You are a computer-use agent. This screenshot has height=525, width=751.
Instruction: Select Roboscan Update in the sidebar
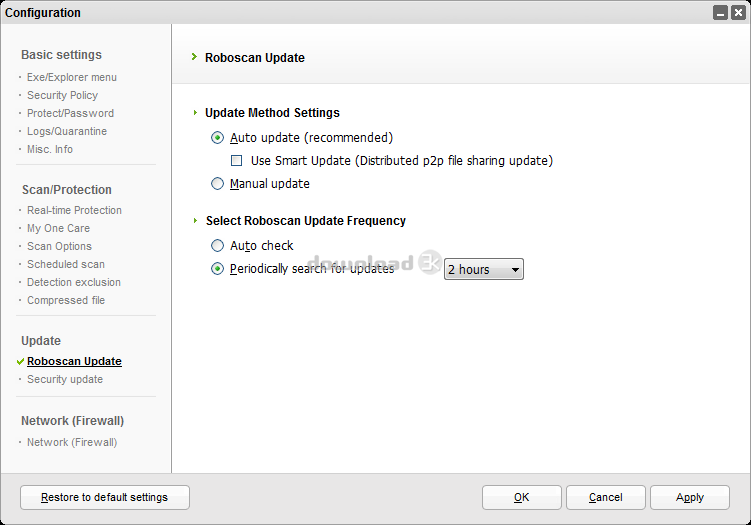(x=74, y=361)
